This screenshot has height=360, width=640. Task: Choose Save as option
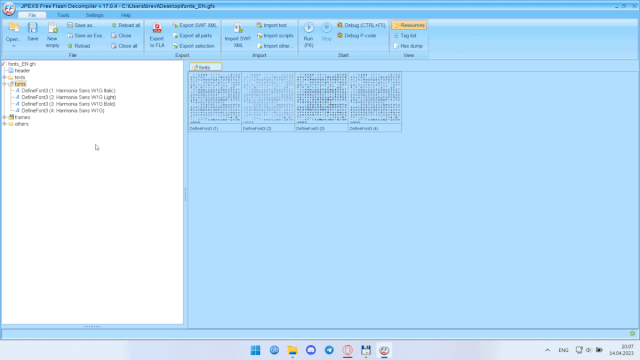[x=81, y=25]
